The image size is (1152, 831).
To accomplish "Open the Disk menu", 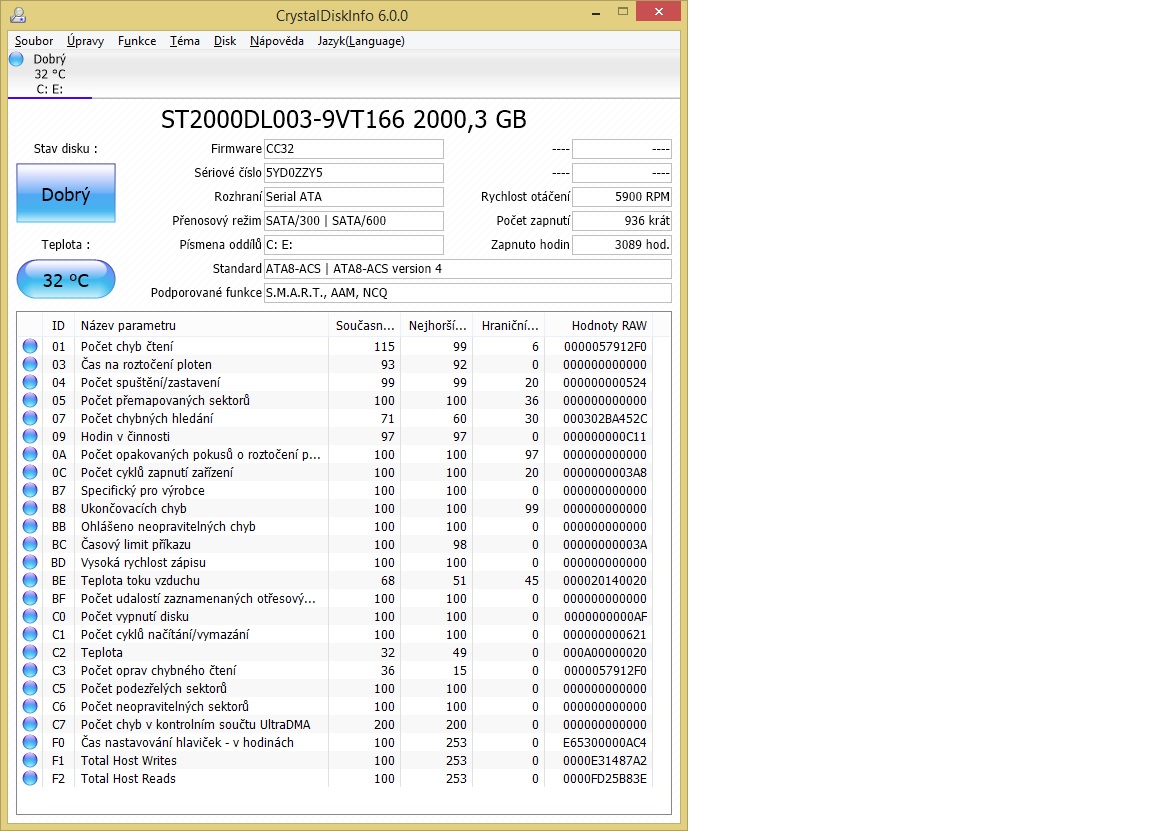I will 225,41.
